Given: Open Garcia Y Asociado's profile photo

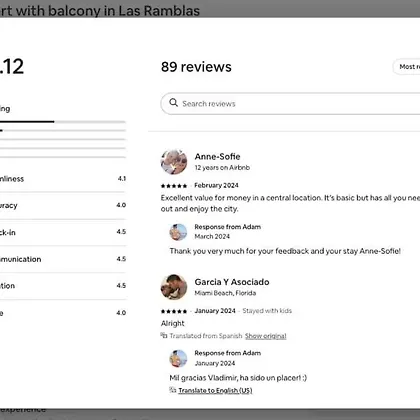Looking at the screenshot, I should [174, 287].
